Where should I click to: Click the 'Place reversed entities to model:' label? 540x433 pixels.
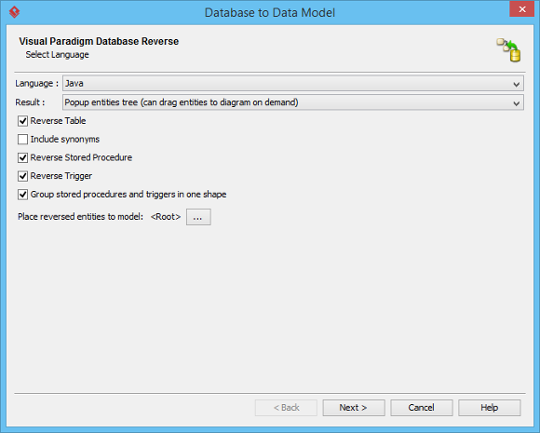pyautogui.click(x=80, y=217)
